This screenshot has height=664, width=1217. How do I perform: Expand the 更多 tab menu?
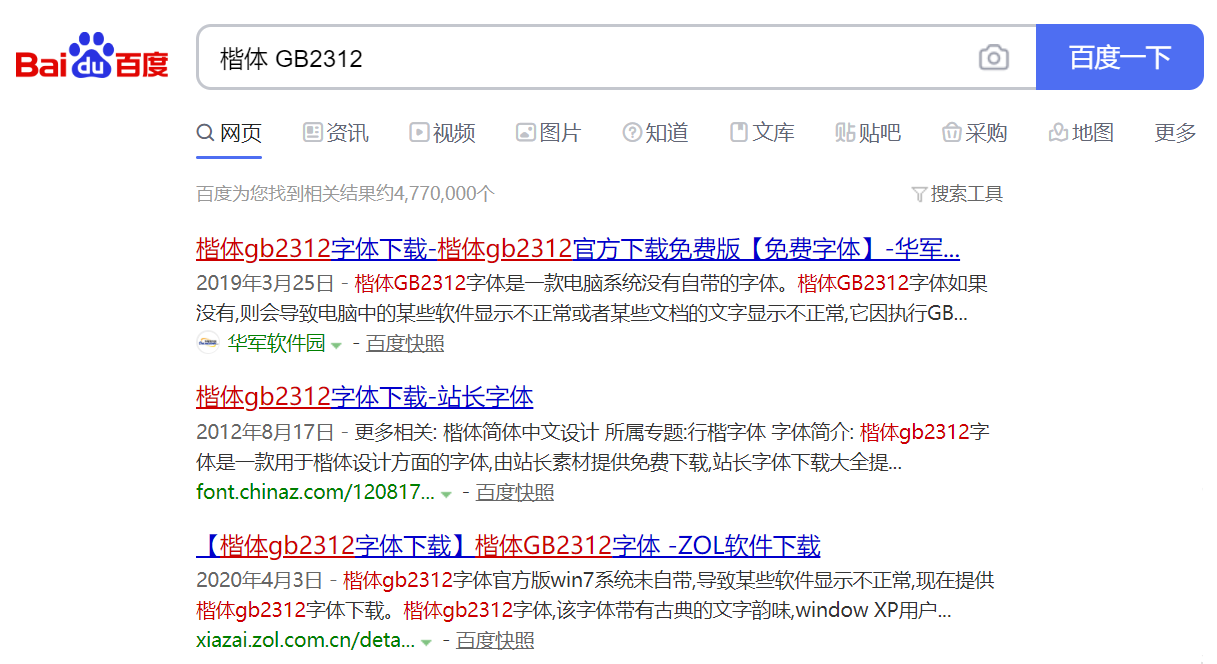1175,132
